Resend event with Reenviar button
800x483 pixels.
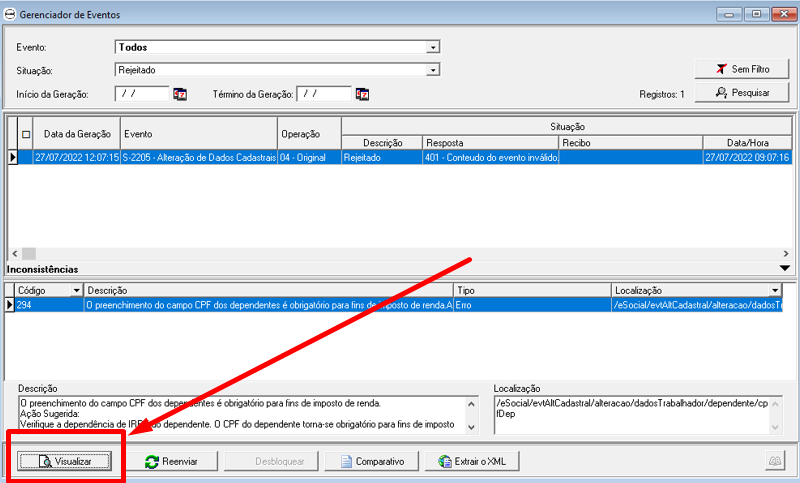click(x=171, y=461)
